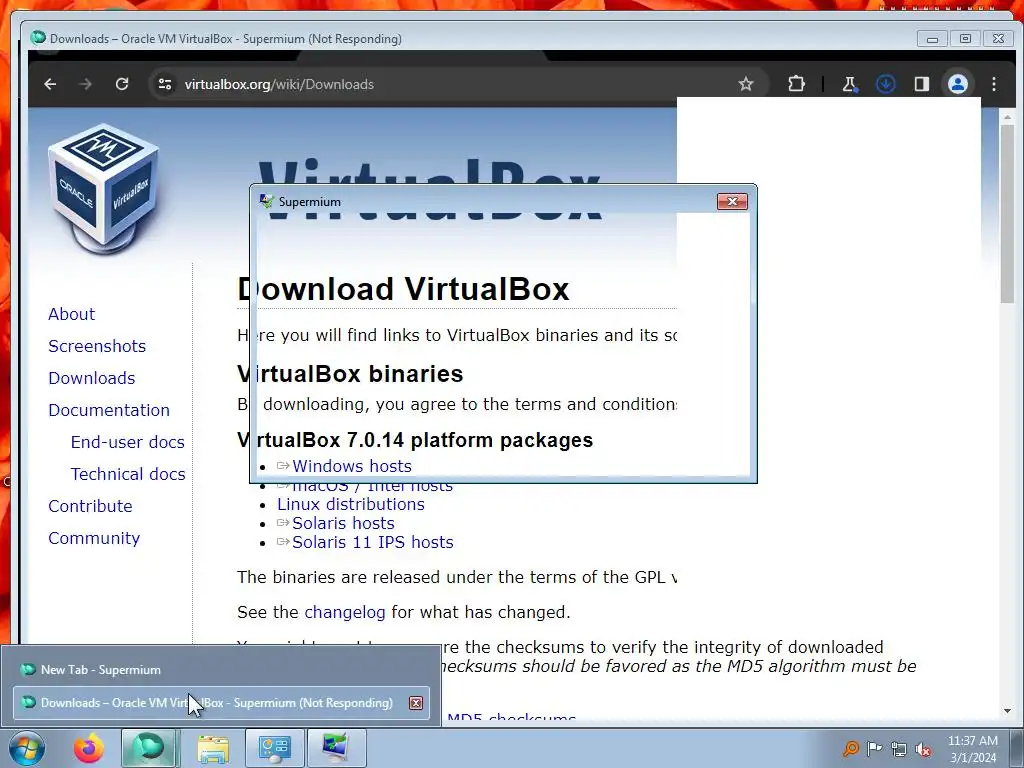
Task: Launch Firefox from the taskbar
Action: tap(89, 748)
